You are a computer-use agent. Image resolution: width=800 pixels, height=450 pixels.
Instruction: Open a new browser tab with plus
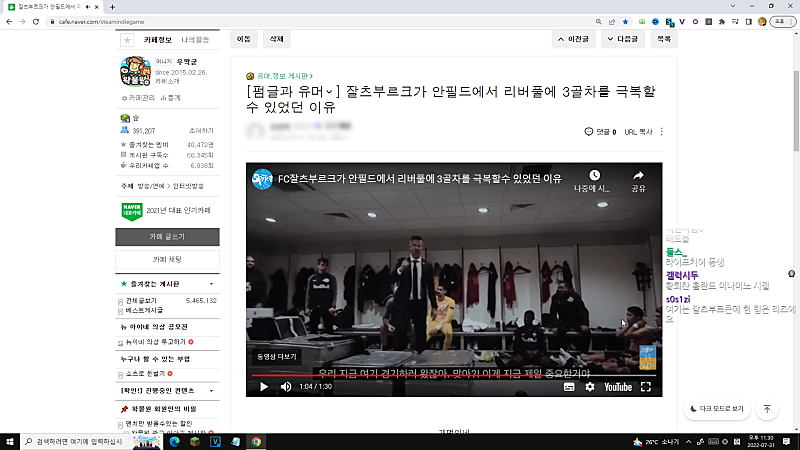click(x=112, y=7)
